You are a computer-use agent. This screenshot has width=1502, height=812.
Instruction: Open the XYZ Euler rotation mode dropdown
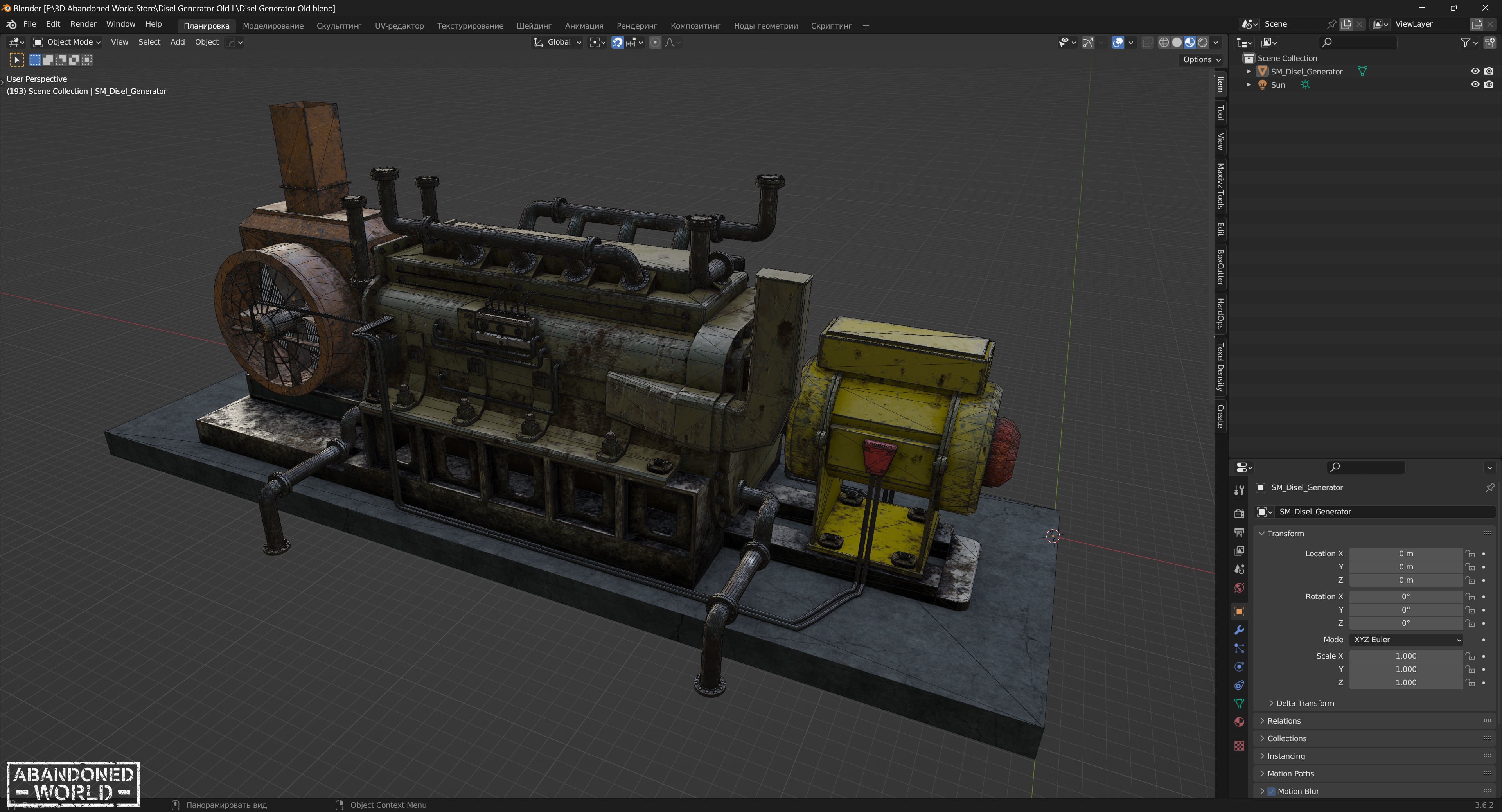(1406, 640)
